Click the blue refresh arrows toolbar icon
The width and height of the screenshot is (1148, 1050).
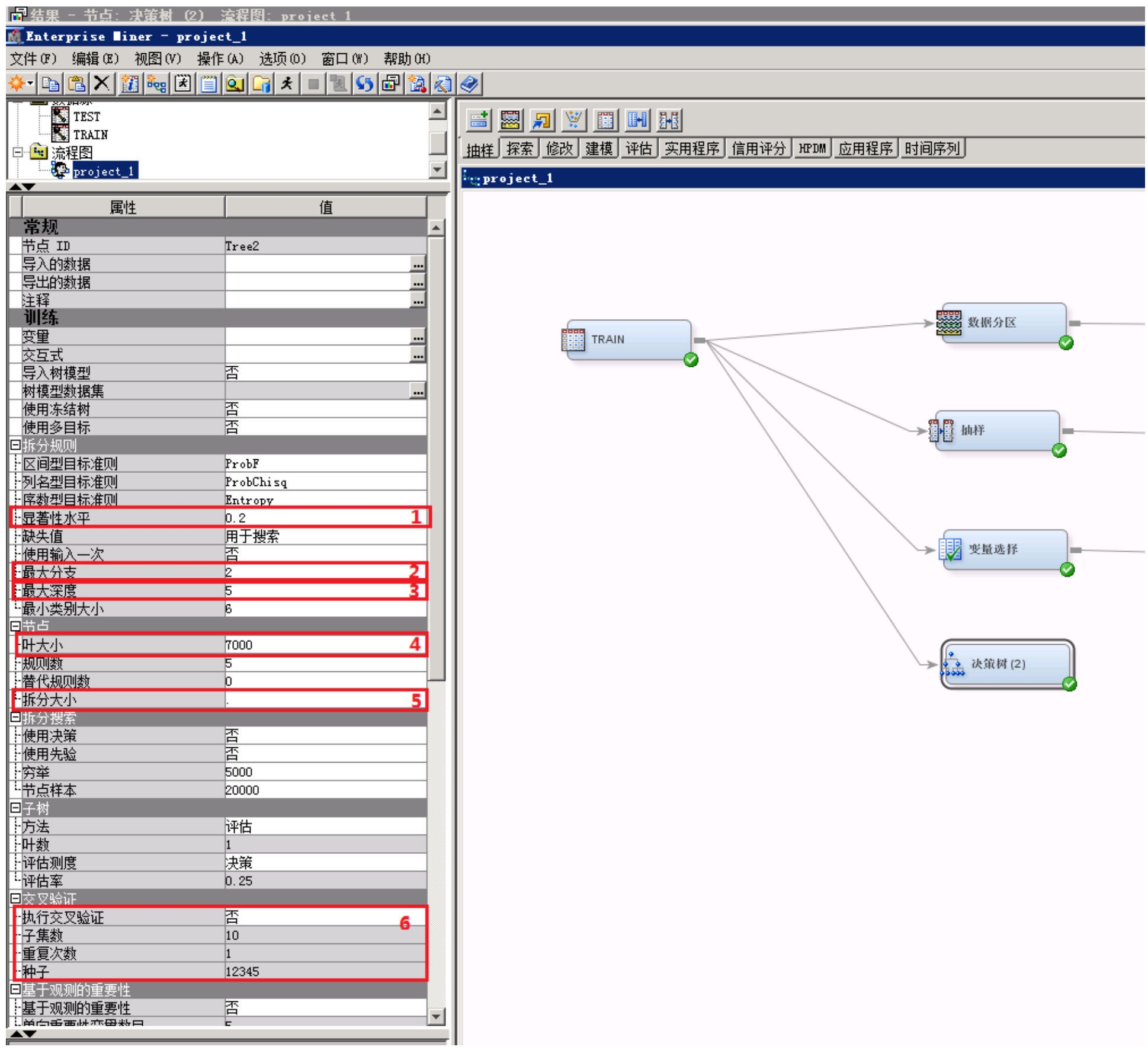coord(364,84)
